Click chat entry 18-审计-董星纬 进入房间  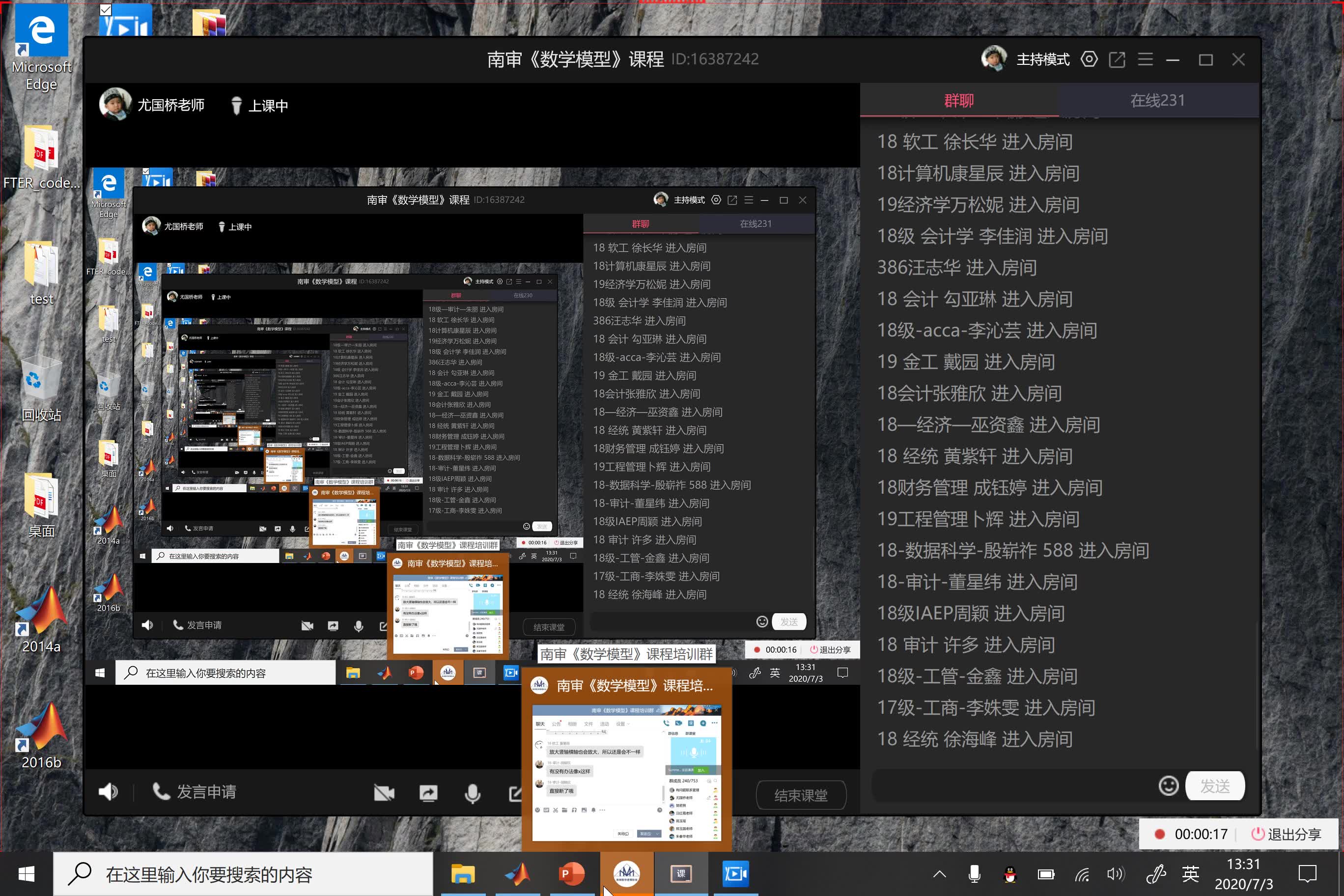977,582
